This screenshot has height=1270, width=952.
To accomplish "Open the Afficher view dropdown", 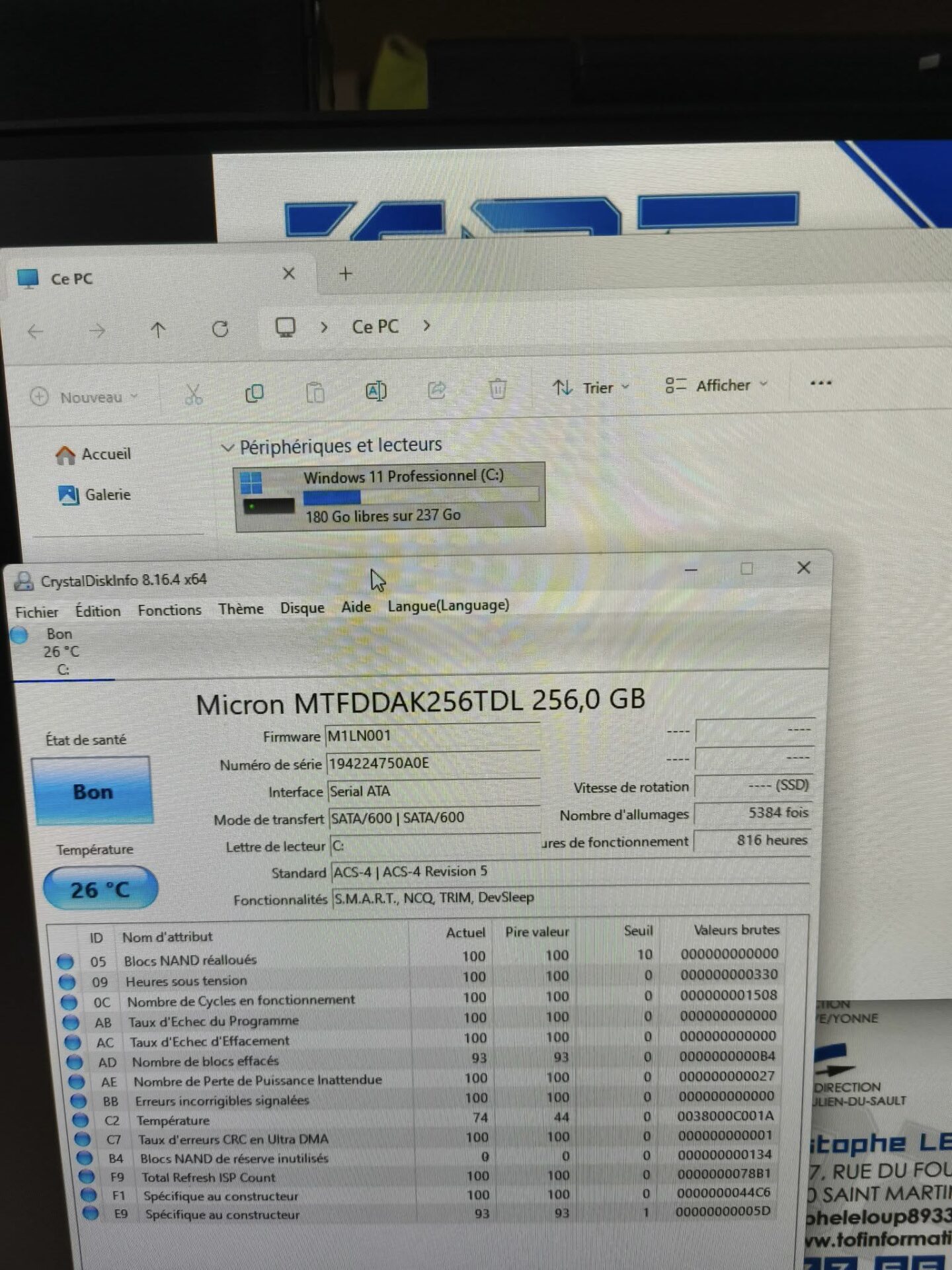I will [717, 385].
